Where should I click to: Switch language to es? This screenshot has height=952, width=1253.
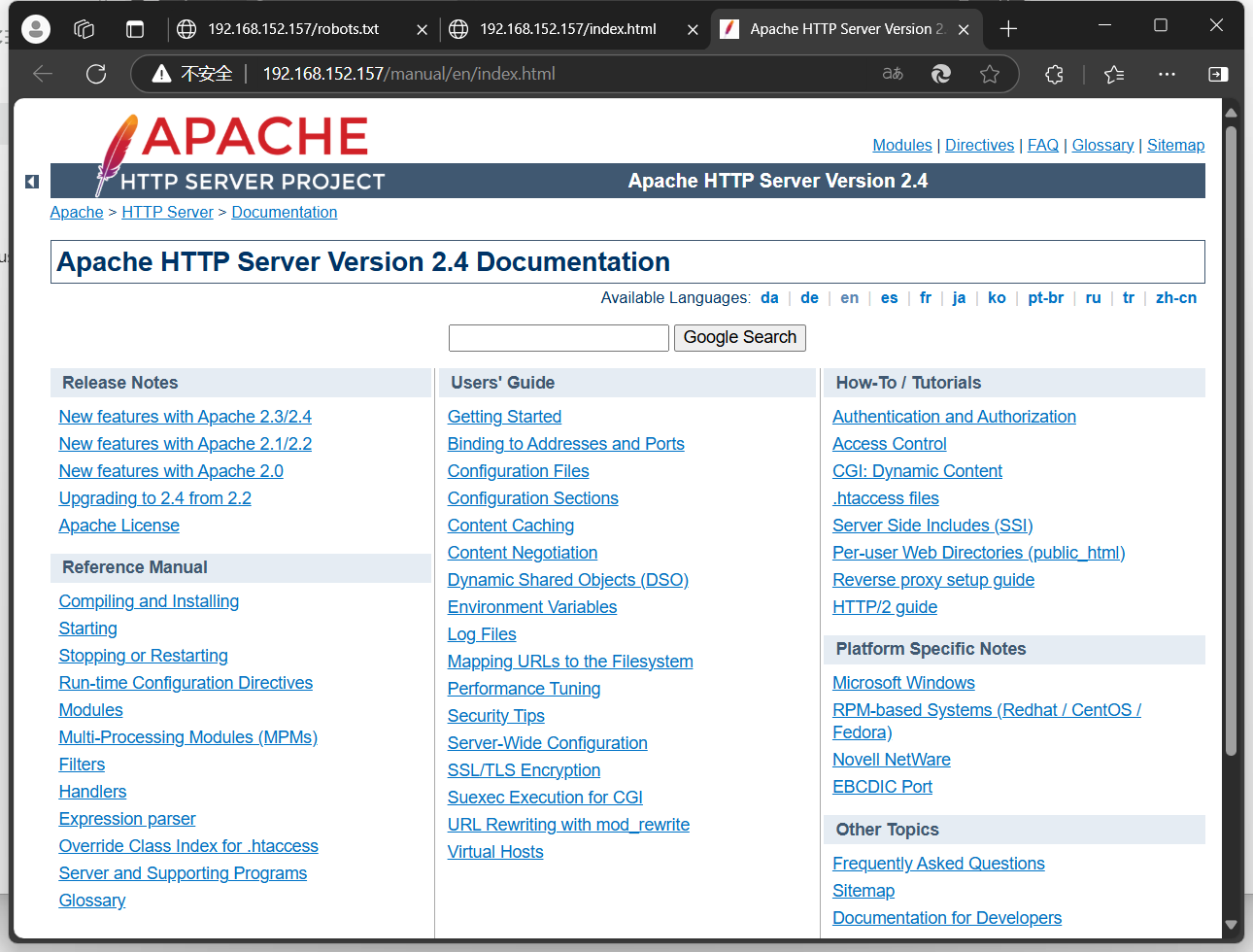click(x=889, y=298)
